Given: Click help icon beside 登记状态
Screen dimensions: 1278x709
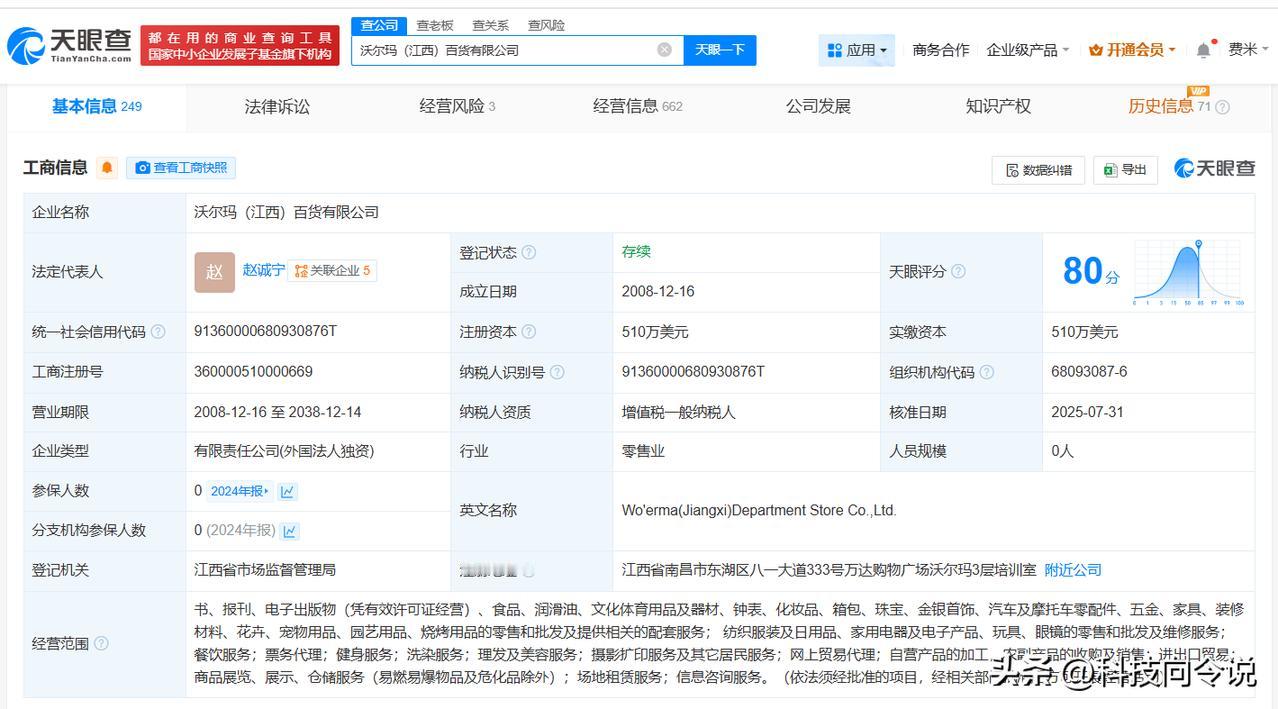Looking at the screenshot, I should click(x=529, y=253).
